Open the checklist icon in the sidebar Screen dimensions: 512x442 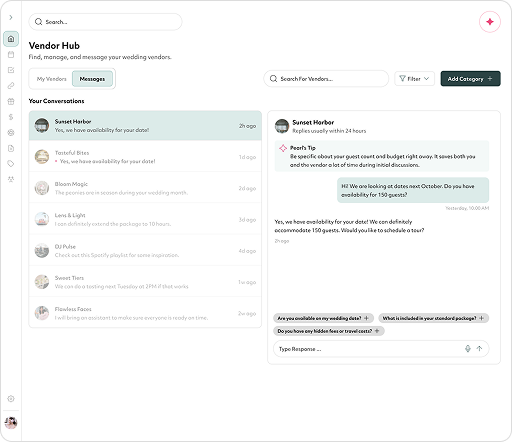click(x=11, y=70)
